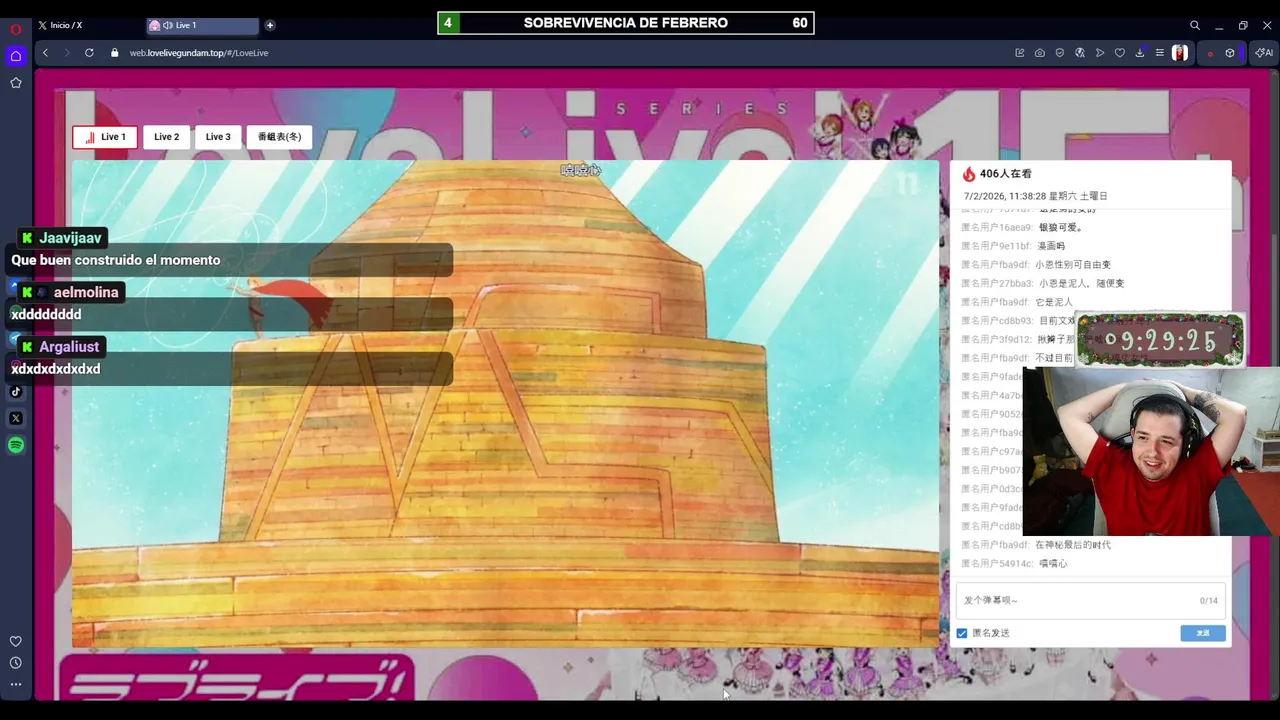Open the downloads panel icon
The height and width of the screenshot is (720, 1280).
(1140, 53)
